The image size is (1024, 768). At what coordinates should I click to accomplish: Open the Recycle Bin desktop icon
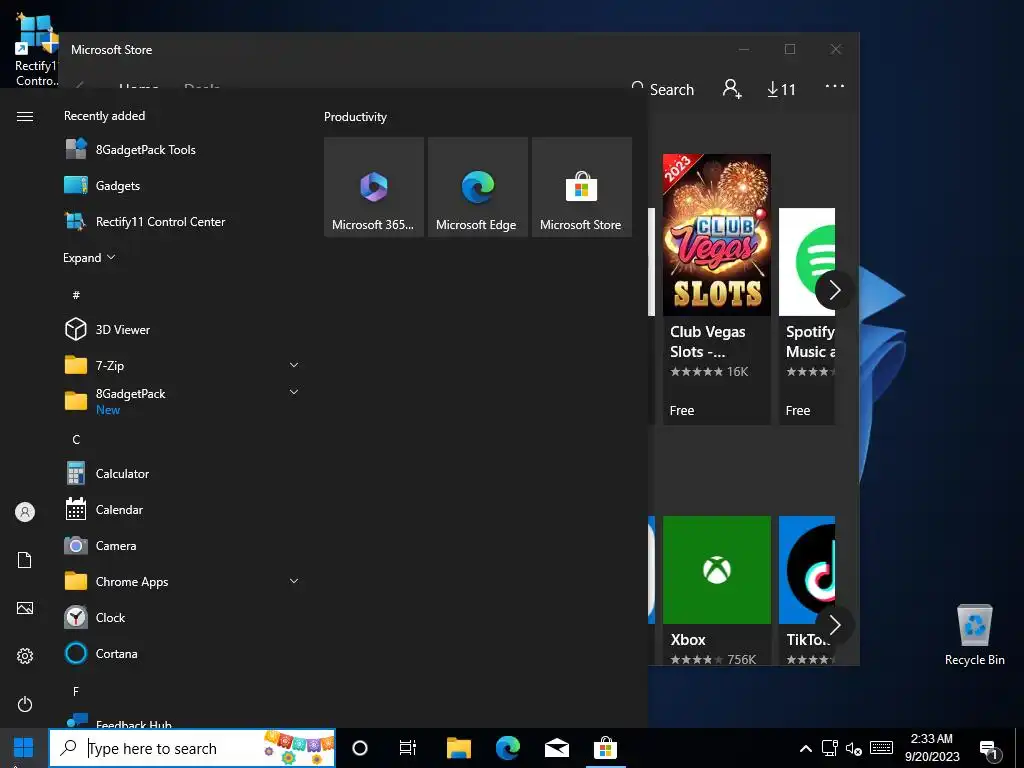click(974, 635)
